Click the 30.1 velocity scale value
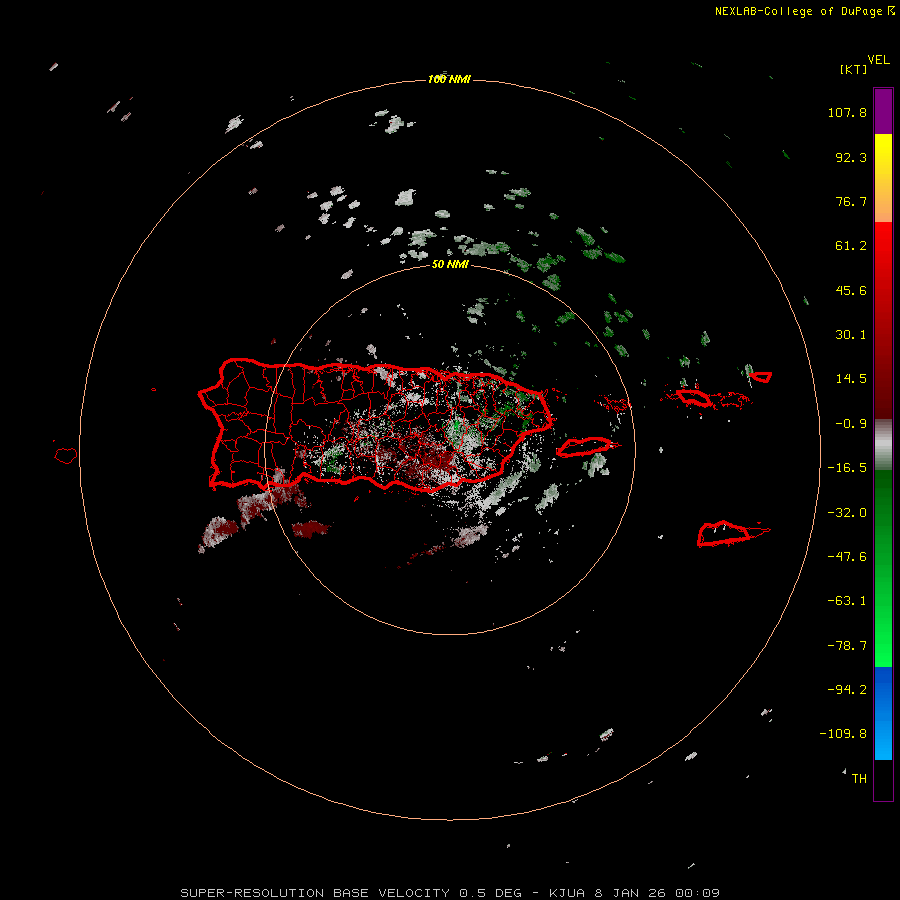Viewport: 900px width, 900px height. coord(851,335)
